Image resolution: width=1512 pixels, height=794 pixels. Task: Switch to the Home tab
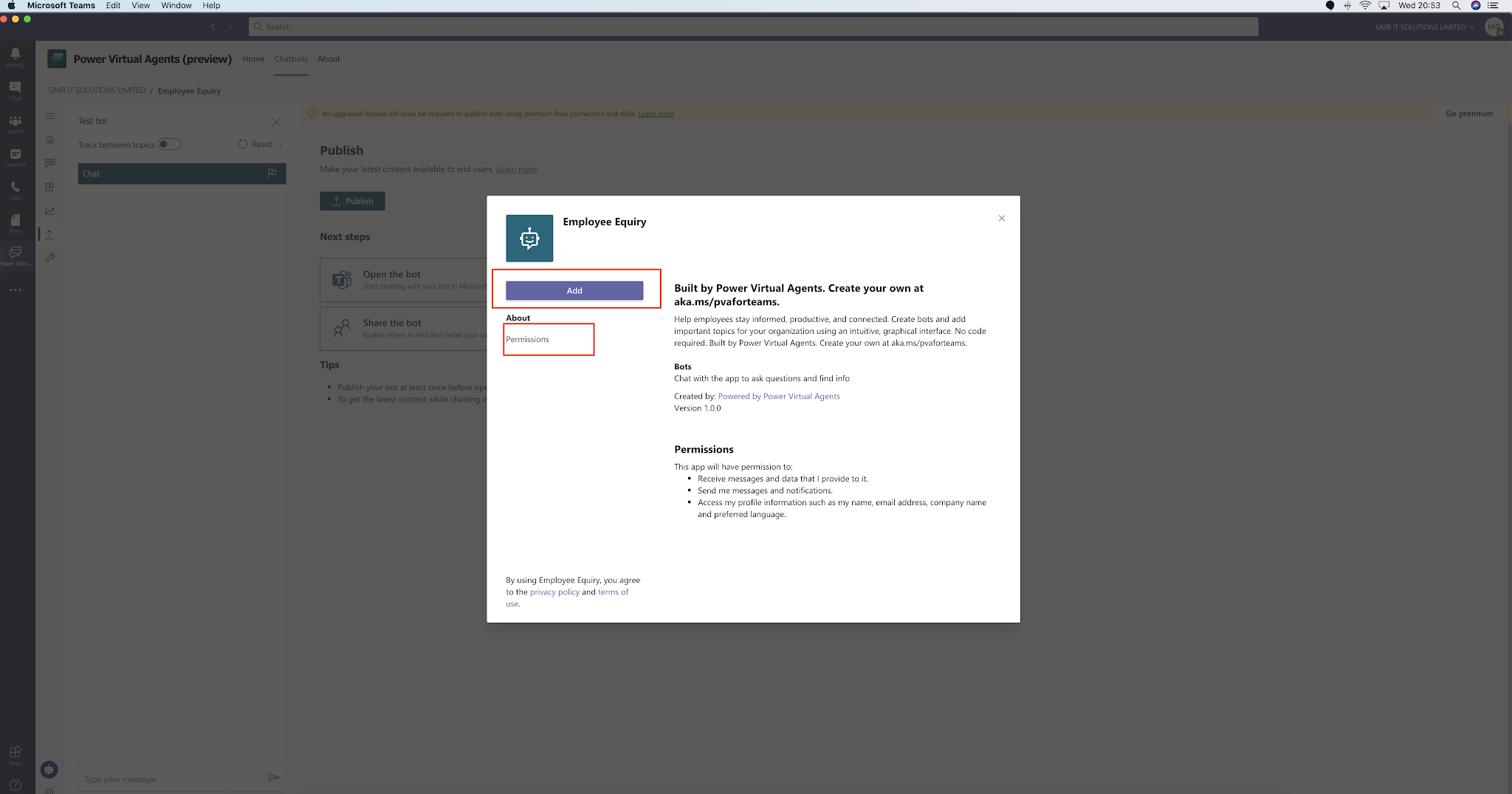pyautogui.click(x=253, y=59)
